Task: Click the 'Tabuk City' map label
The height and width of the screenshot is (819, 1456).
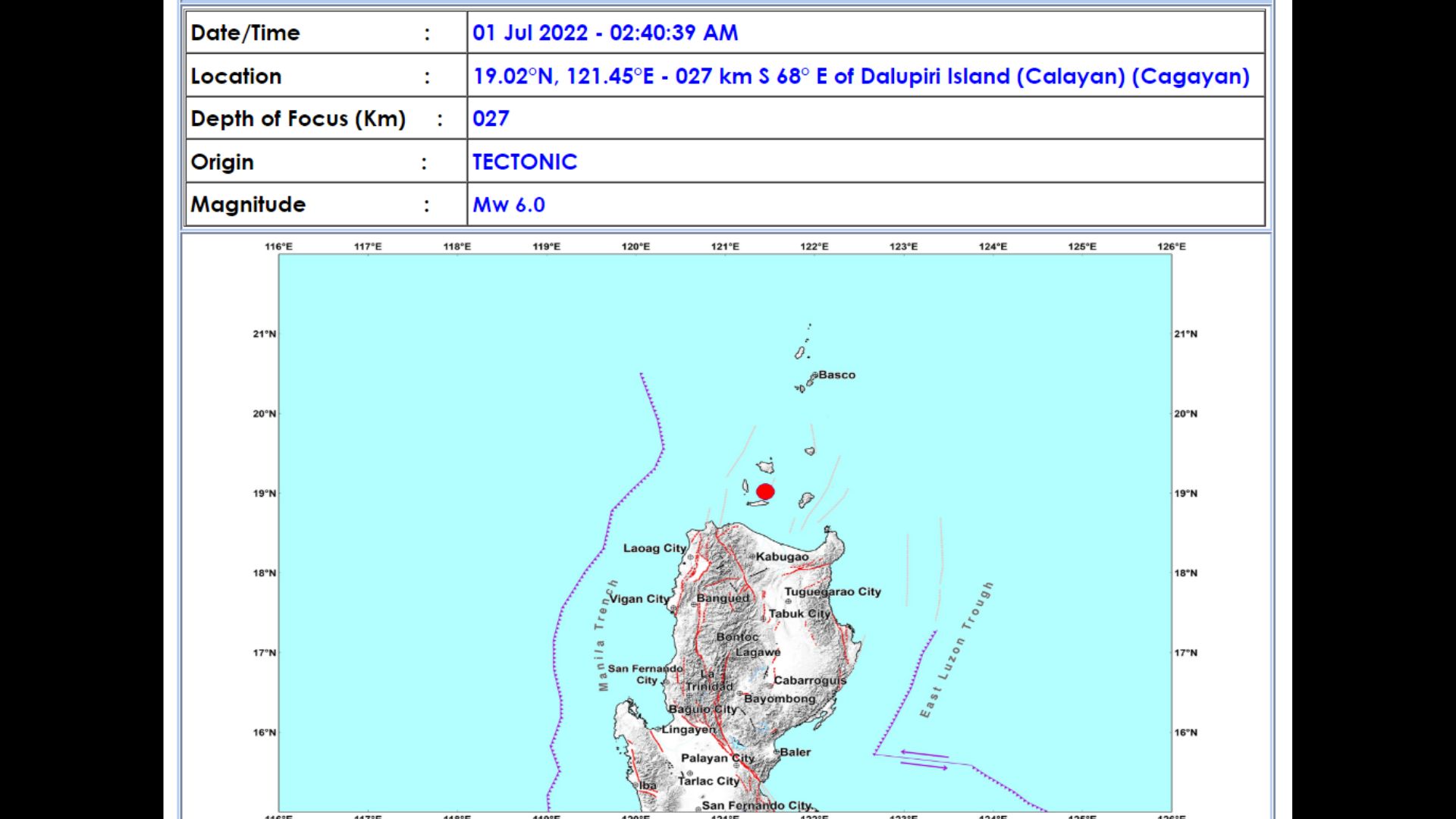Action: [799, 613]
